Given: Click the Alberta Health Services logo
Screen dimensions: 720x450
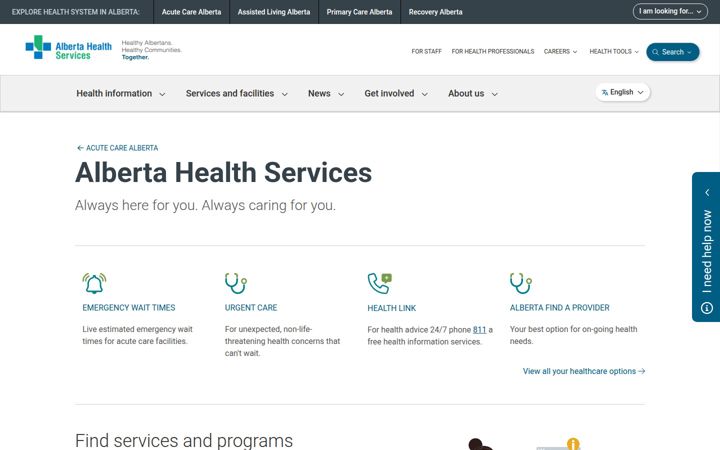Looking at the screenshot, I should 68,48.
